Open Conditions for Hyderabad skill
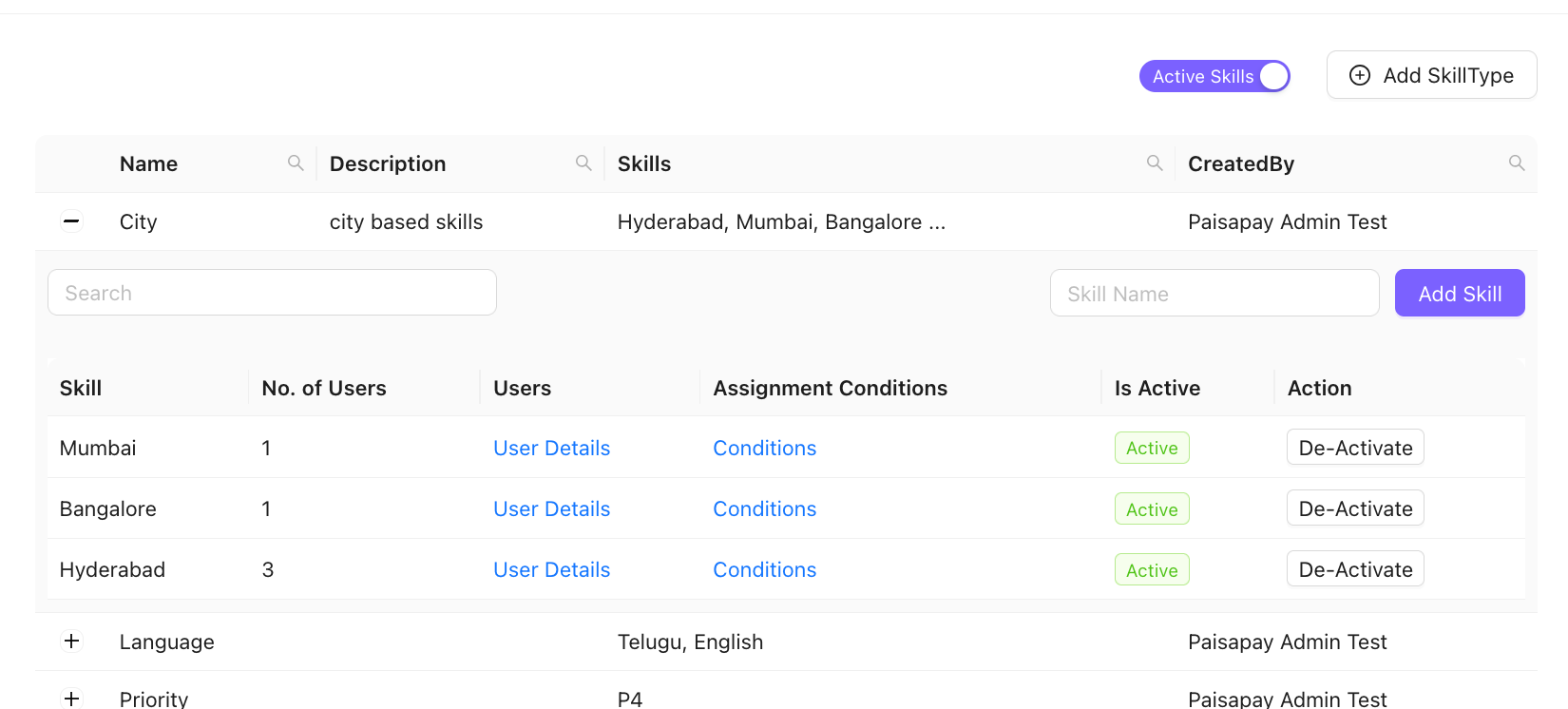The image size is (1568, 709). click(x=765, y=569)
